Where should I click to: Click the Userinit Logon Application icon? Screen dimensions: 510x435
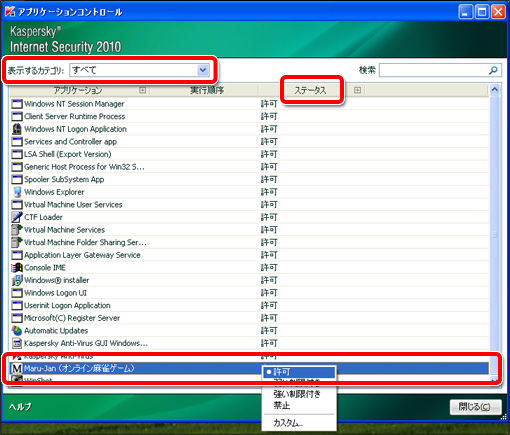17,306
